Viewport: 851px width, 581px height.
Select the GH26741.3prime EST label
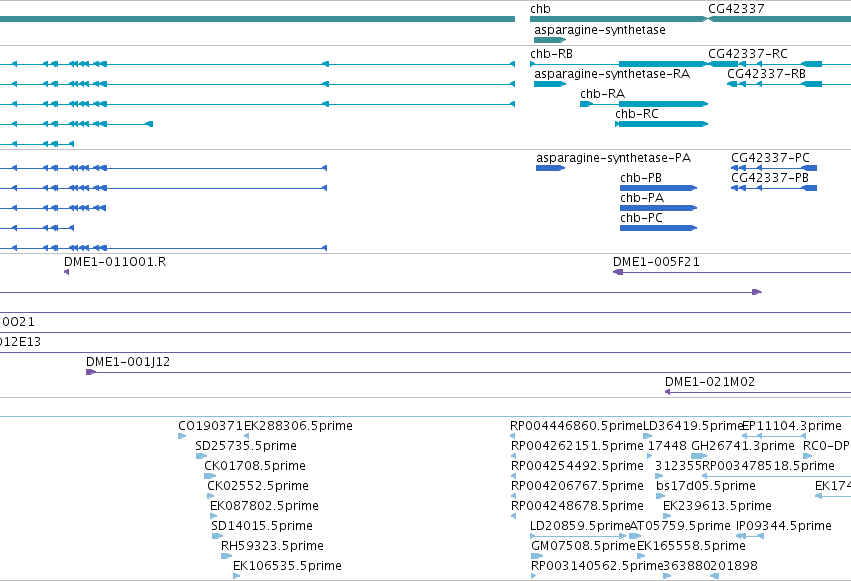[x=743, y=446]
